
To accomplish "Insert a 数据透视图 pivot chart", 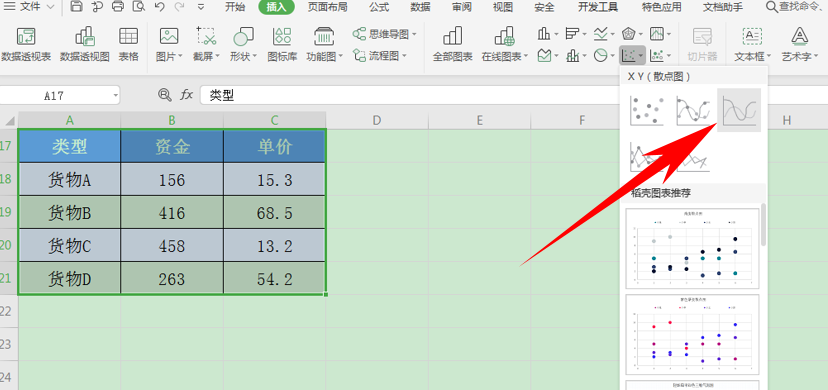I will point(84,45).
